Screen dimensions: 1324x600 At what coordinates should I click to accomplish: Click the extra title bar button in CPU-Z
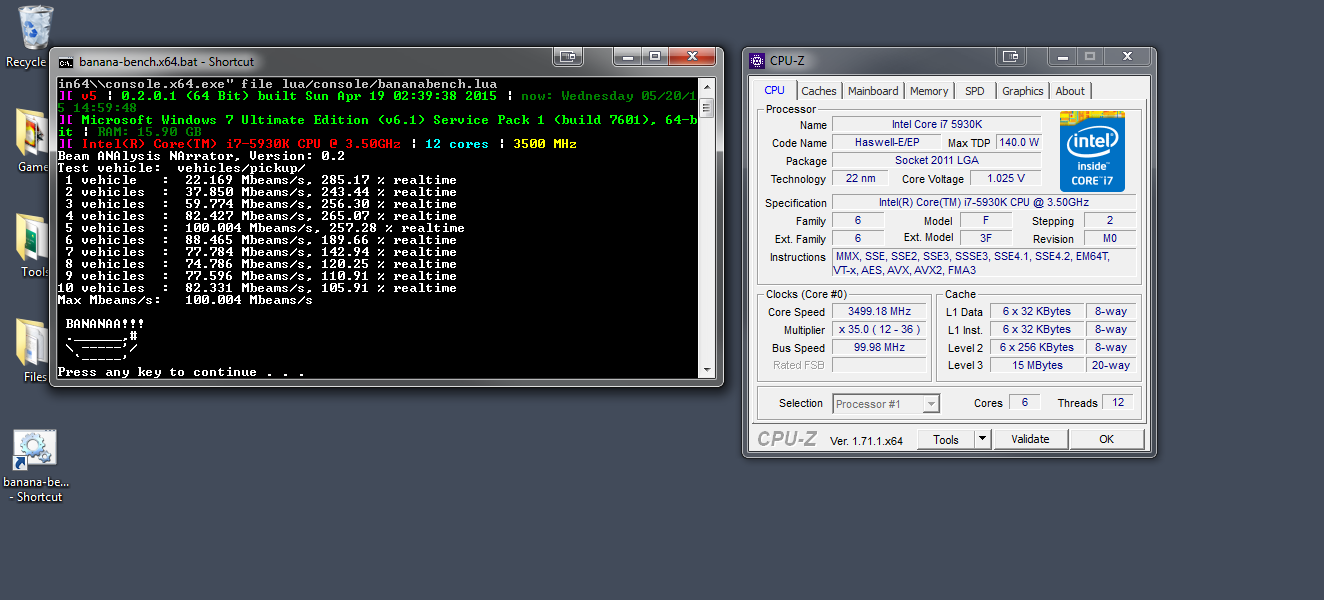pyautogui.click(x=1011, y=56)
